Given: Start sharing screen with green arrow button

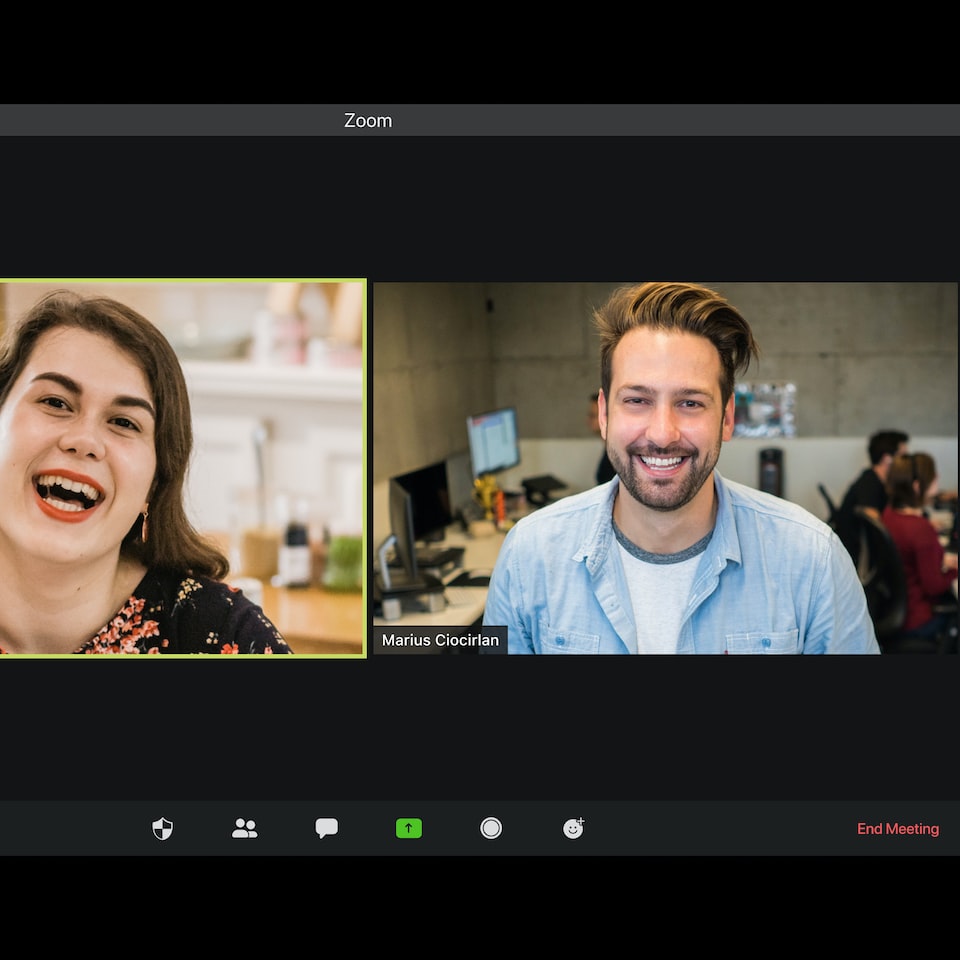Looking at the screenshot, I should 409,828.
